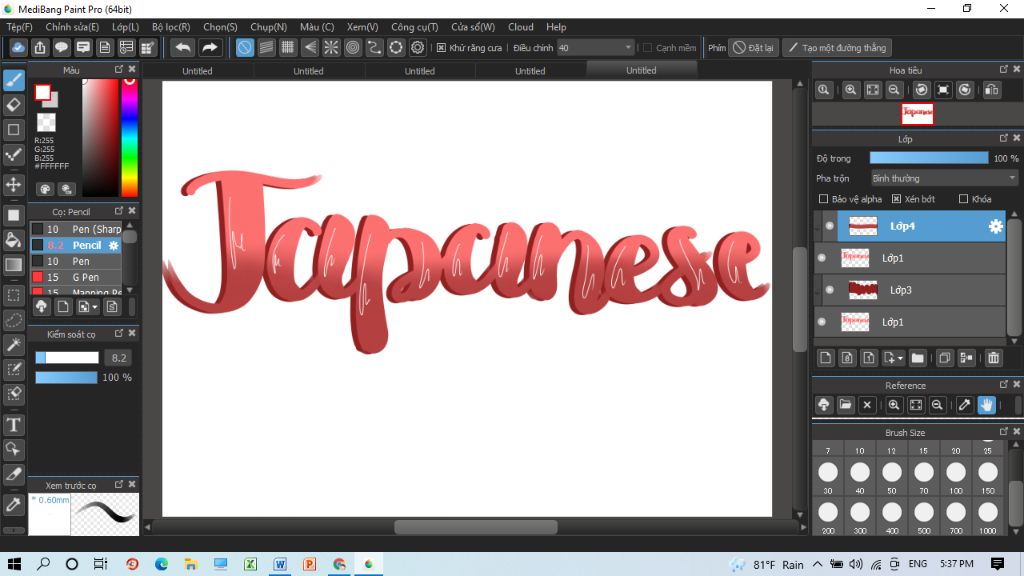Image resolution: width=1024 pixels, height=576 pixels.
Task: Open snap settings gear
Action: click(x=417, y=48)
